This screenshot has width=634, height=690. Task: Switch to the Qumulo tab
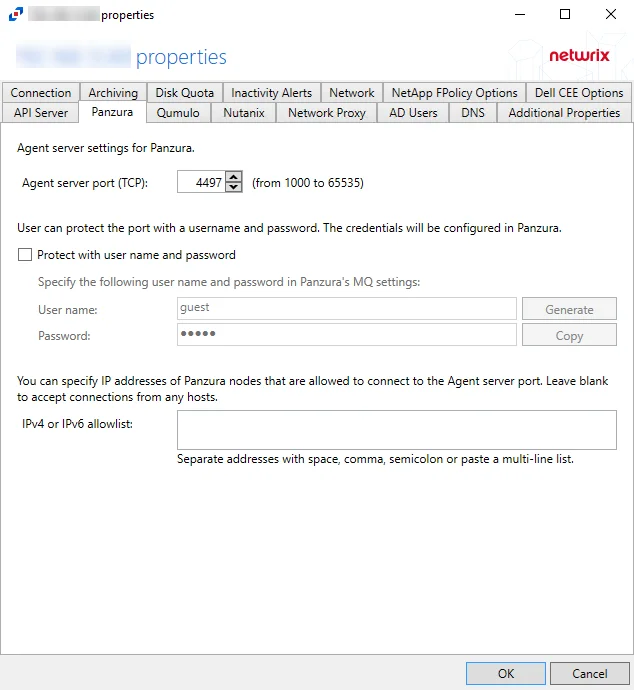coord(178,113)
